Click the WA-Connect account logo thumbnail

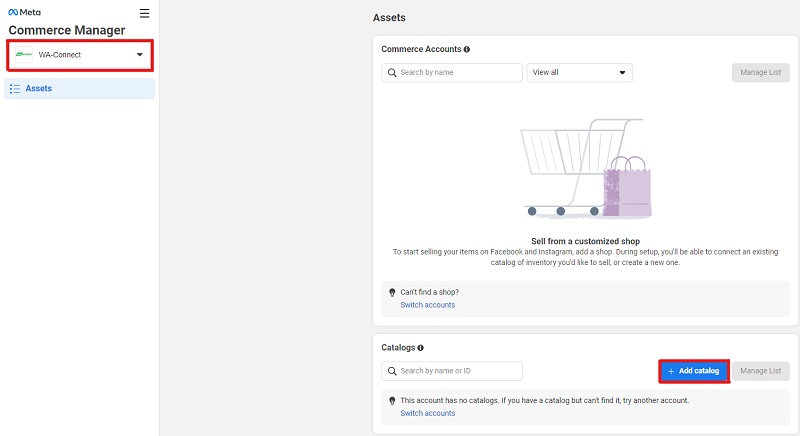(x=23, y=55)
